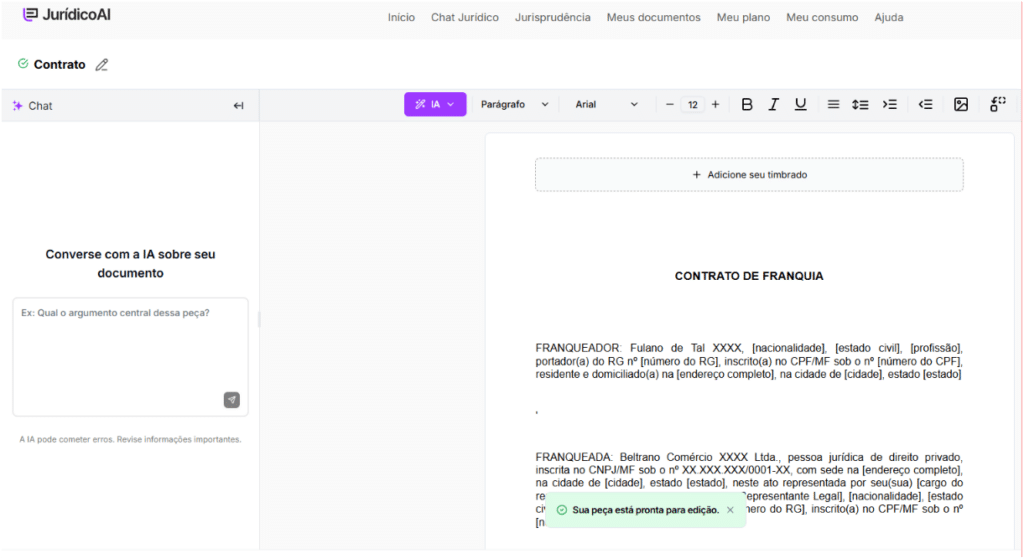Click the rightmost toolbar icon after image
This screenshot has height=559, width=1024.
(x=998, y=104)
